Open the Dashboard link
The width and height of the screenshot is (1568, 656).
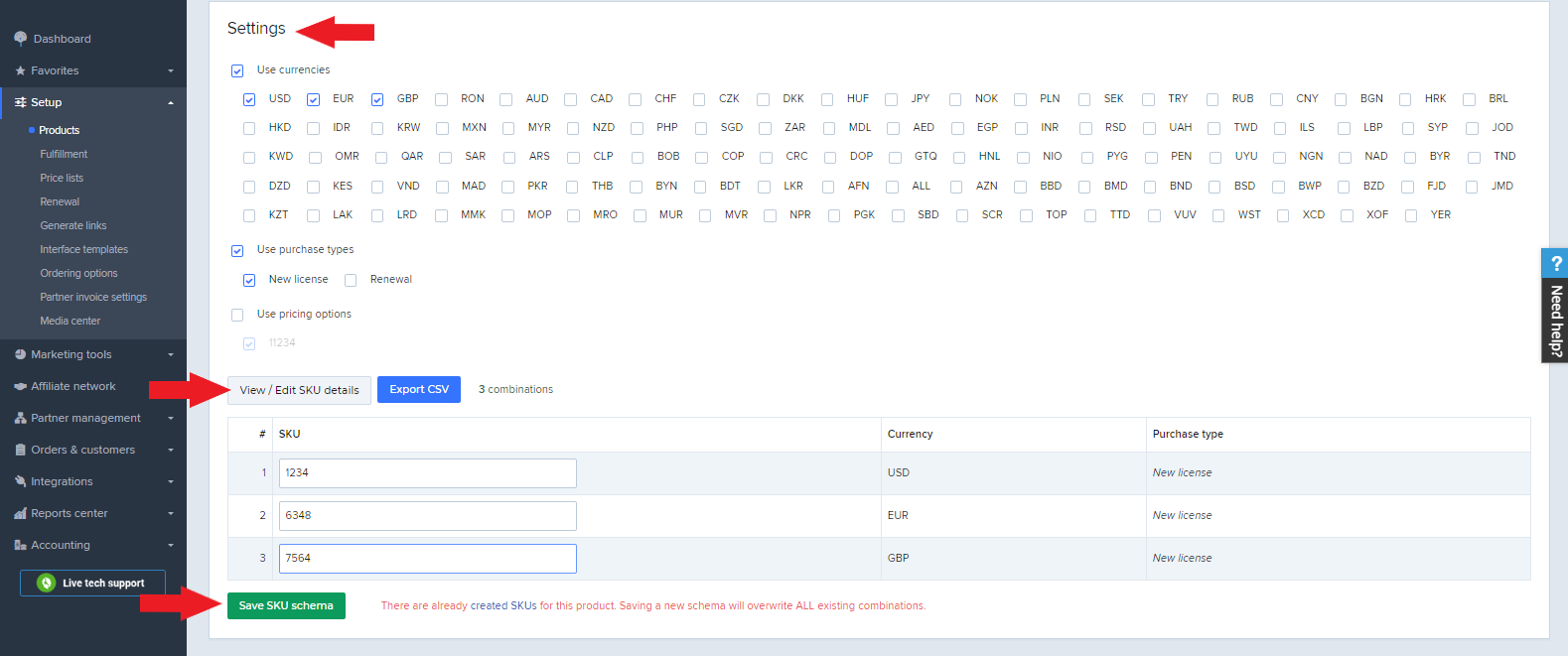tap(62, 39)
